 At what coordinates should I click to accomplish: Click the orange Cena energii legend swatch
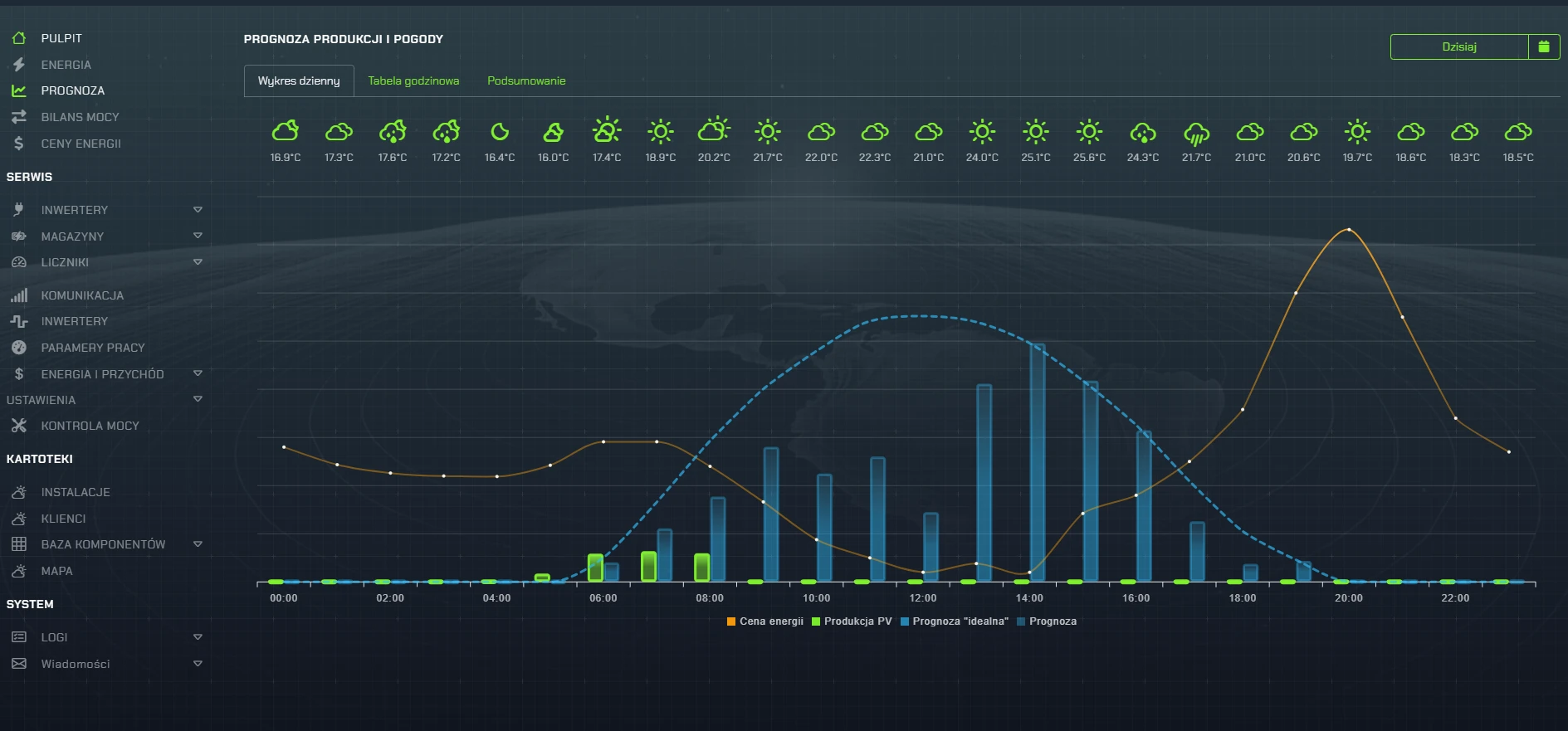pos(731,621)
